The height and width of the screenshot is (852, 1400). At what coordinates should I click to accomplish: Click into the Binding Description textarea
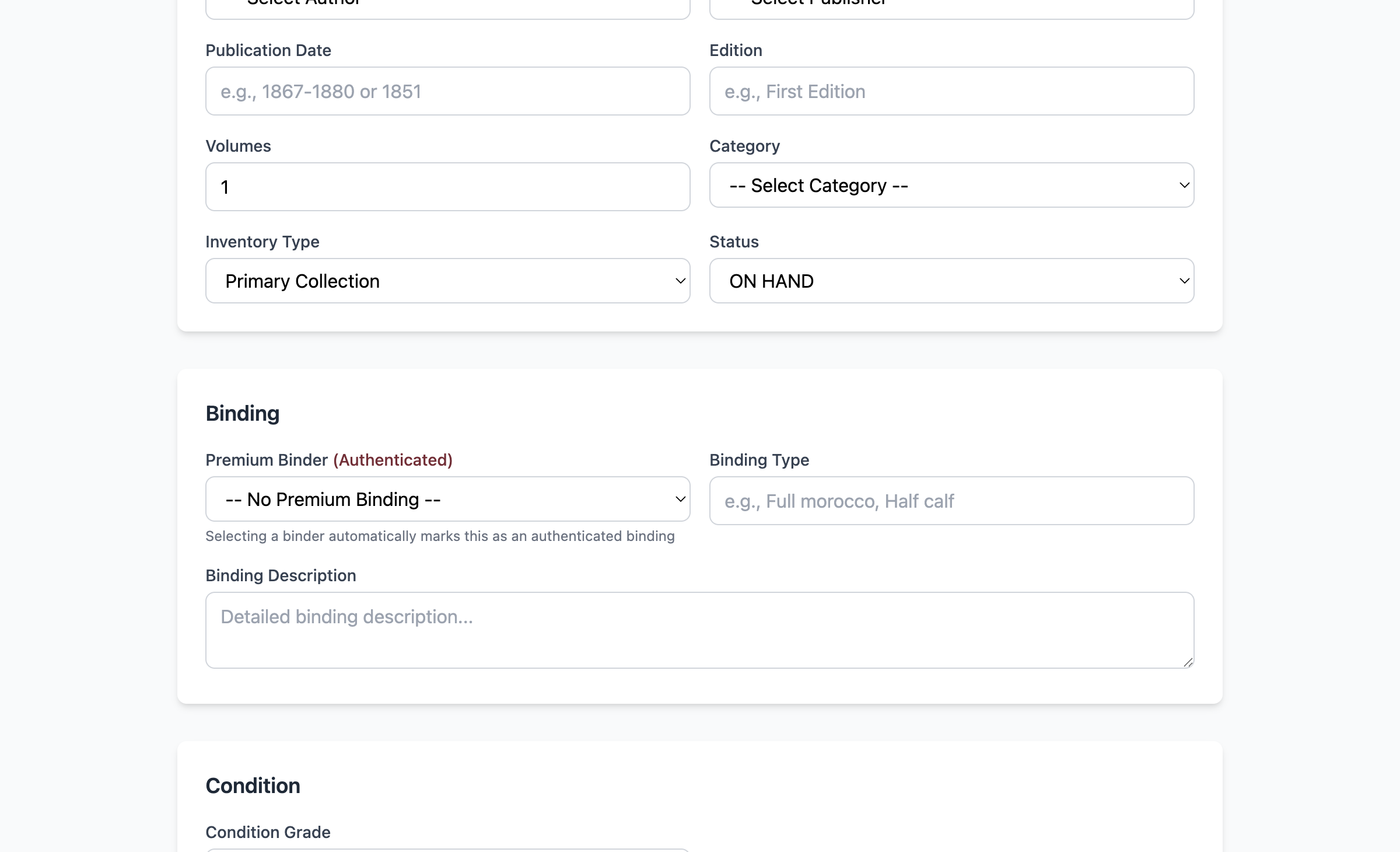tap(699, 630)
